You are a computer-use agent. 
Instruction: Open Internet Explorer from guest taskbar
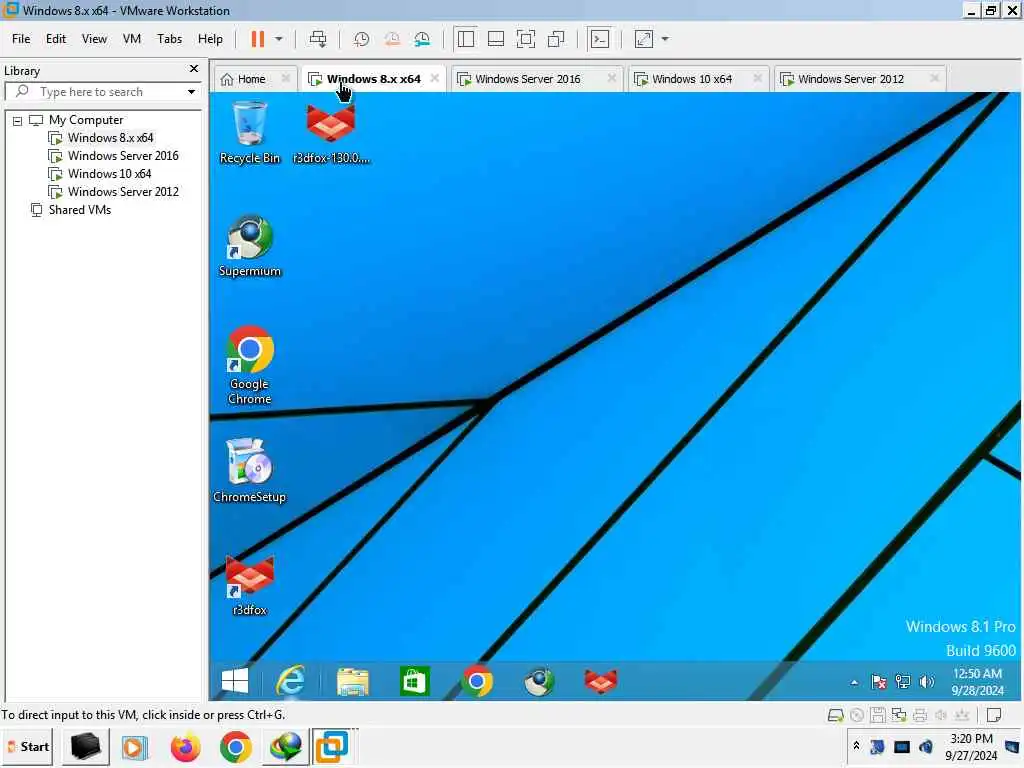(x=290, y=681)
